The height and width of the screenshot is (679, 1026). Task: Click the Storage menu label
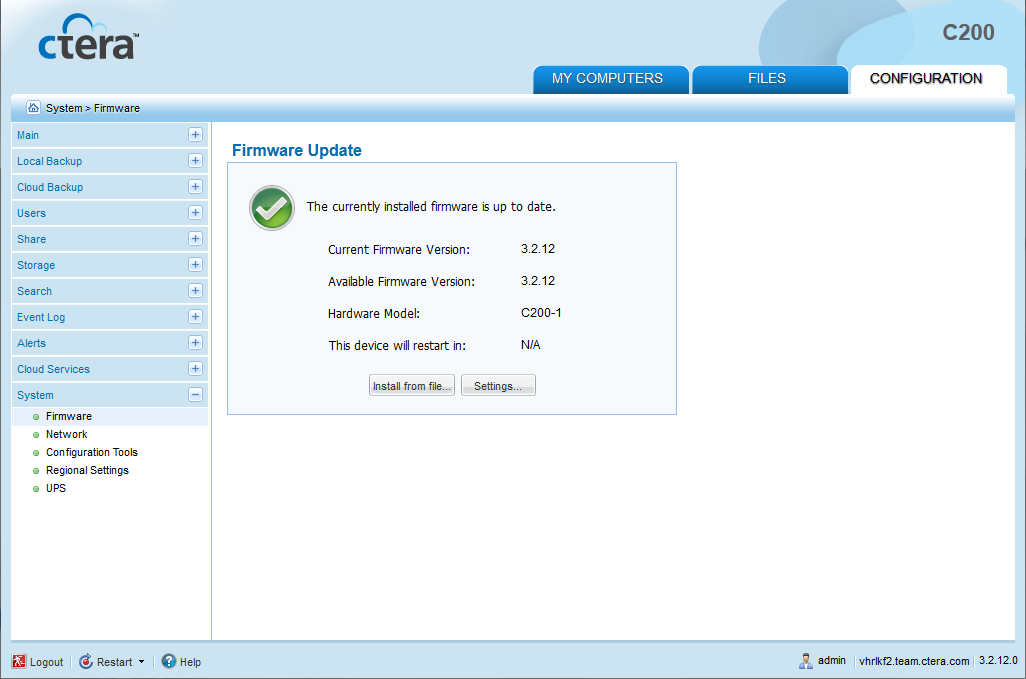tap(36, 266)
